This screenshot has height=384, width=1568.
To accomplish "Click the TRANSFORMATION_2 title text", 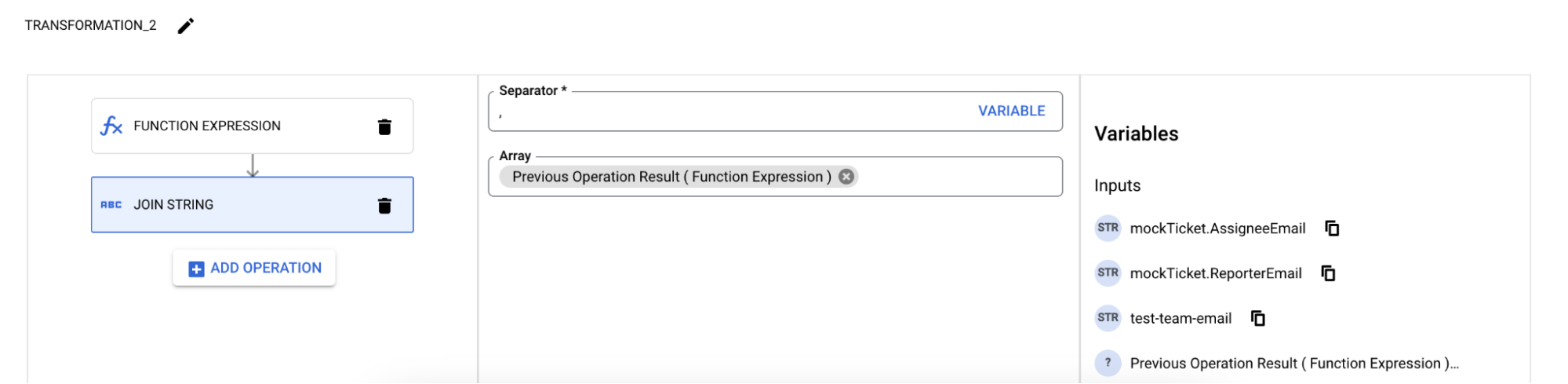I will (90, 25).
